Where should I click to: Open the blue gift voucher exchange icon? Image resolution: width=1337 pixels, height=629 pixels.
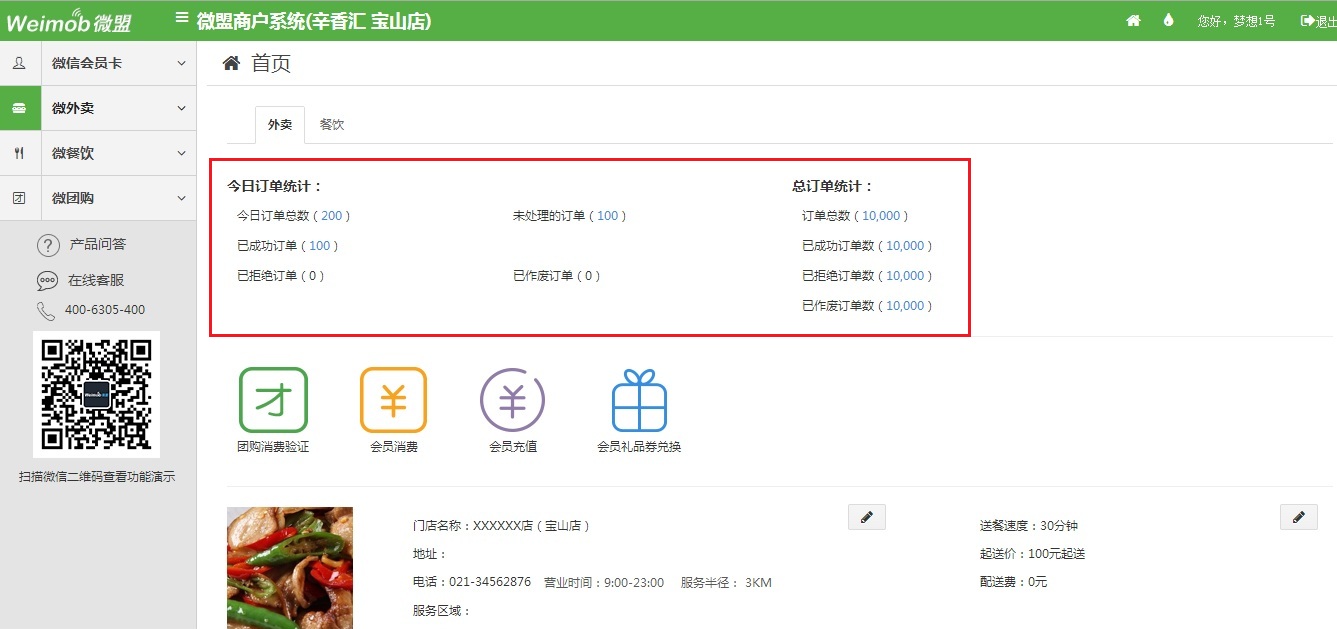(x=639, y=400)
